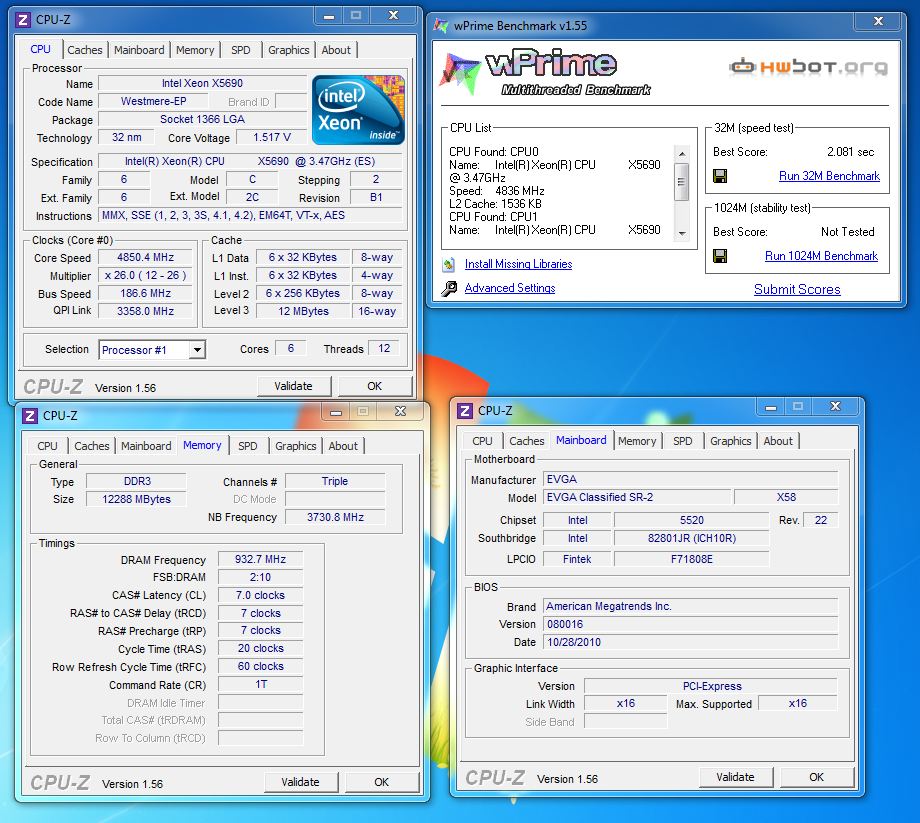Click the Advanced Settings wrench icon
920x823 pixels.
click(x=449, y=289)
